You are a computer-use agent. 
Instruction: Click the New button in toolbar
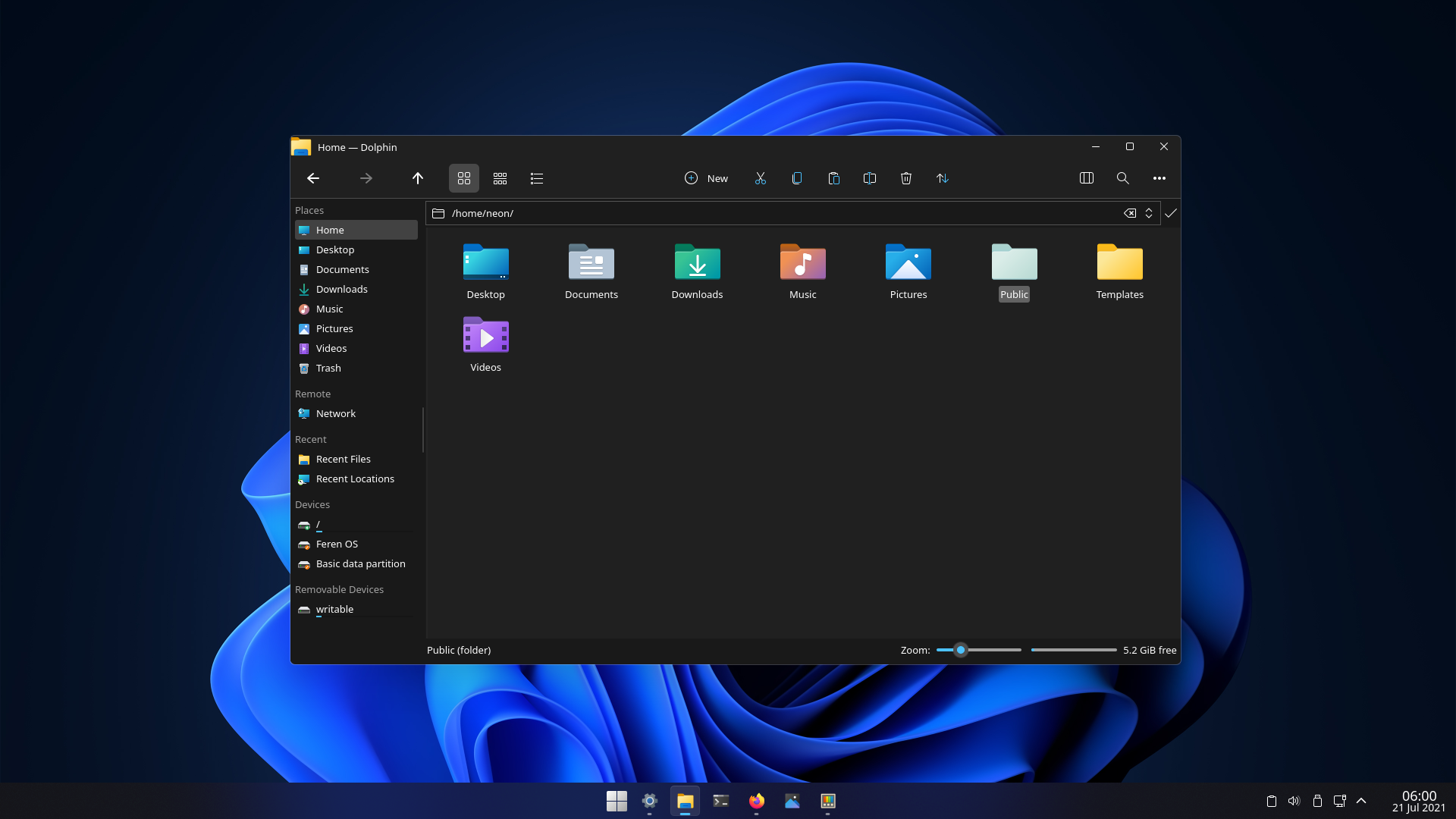pos(706,178)
